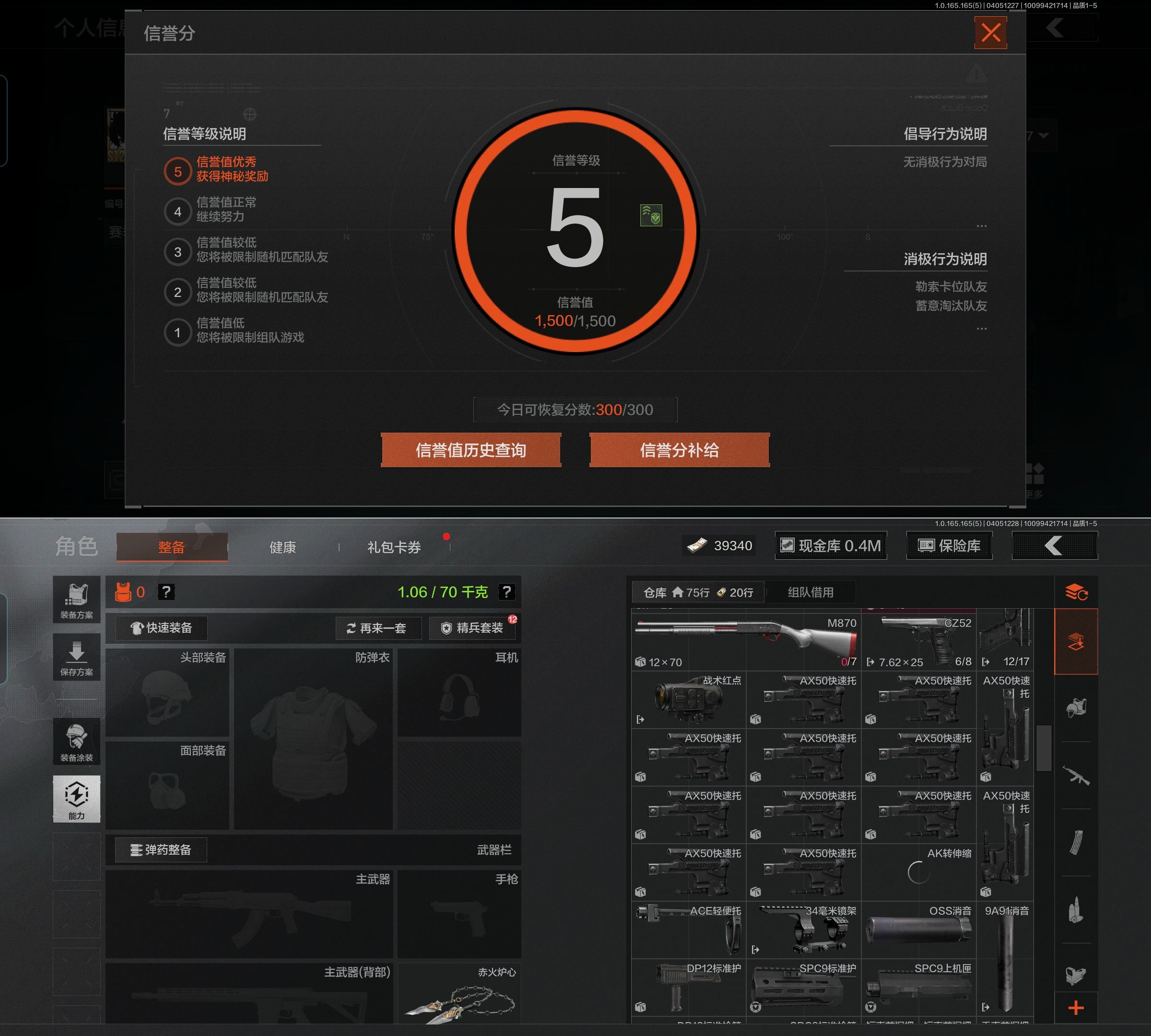This screenshot has width=1151, height=1036.
Task: Open 装备涂装 skins icon
Action: tap(76, 742)
